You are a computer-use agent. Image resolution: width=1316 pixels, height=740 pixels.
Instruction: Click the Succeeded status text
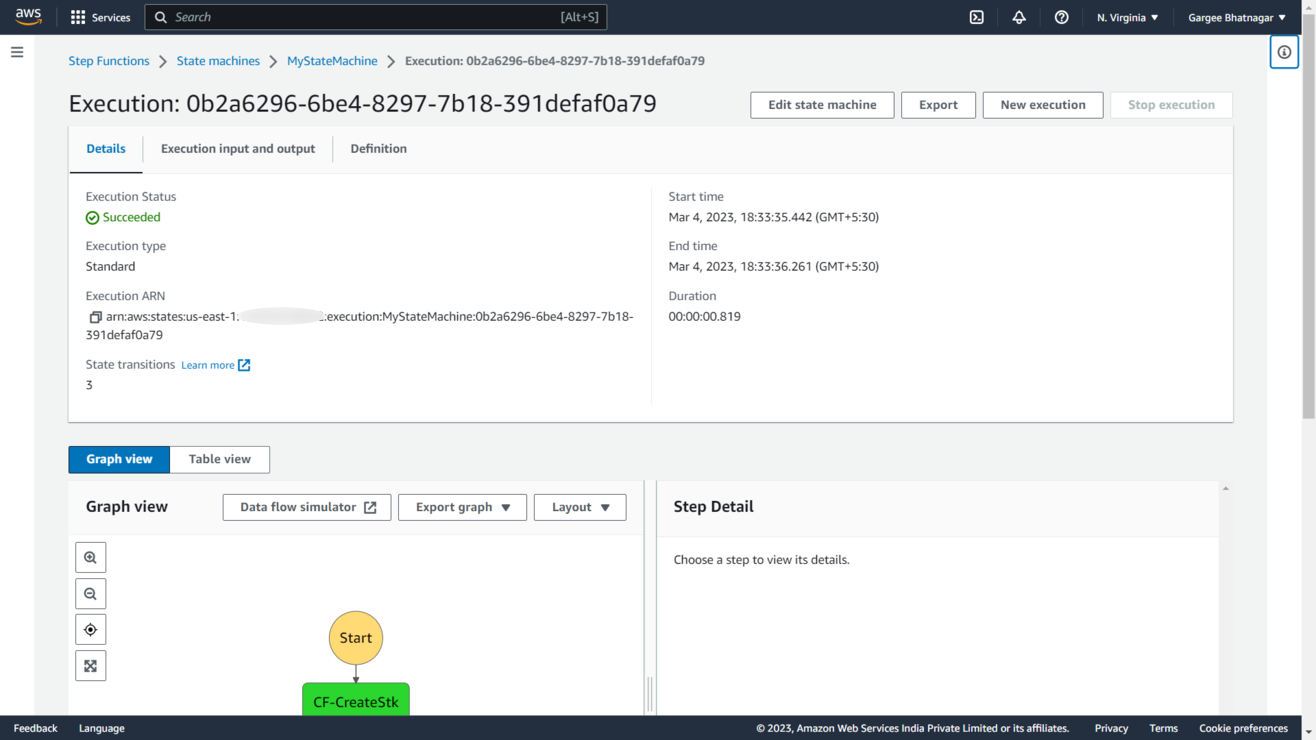click(131, 217)
